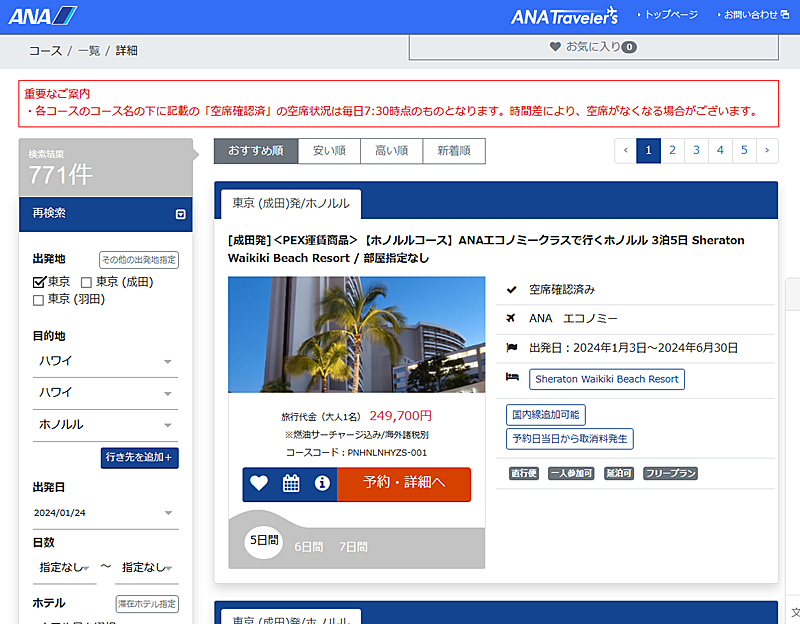Open the トップページ link
Viewport: 800px width, 624px height.
tap(668, 15)
